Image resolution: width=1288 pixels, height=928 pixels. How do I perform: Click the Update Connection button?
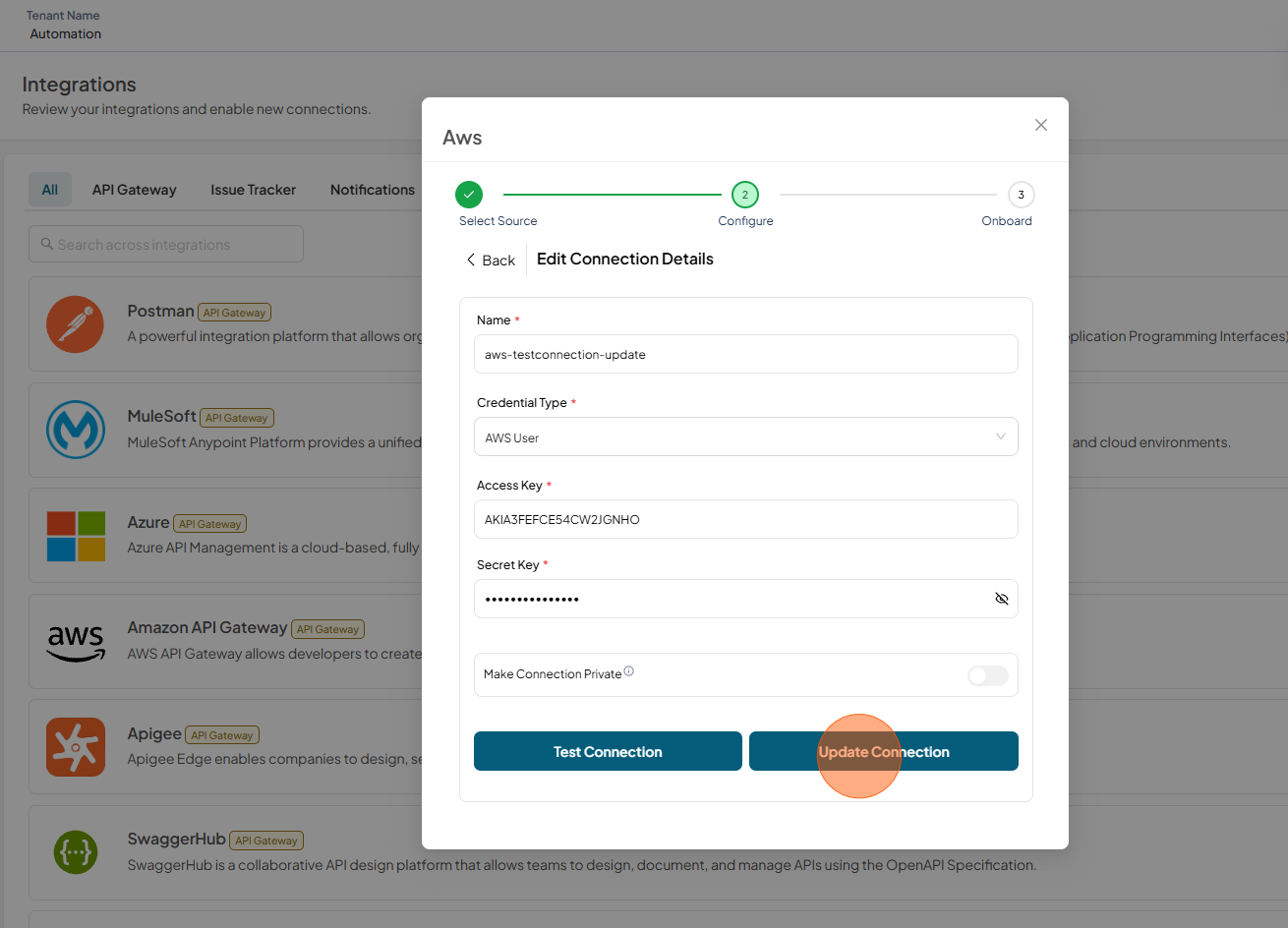click(883, 751)
